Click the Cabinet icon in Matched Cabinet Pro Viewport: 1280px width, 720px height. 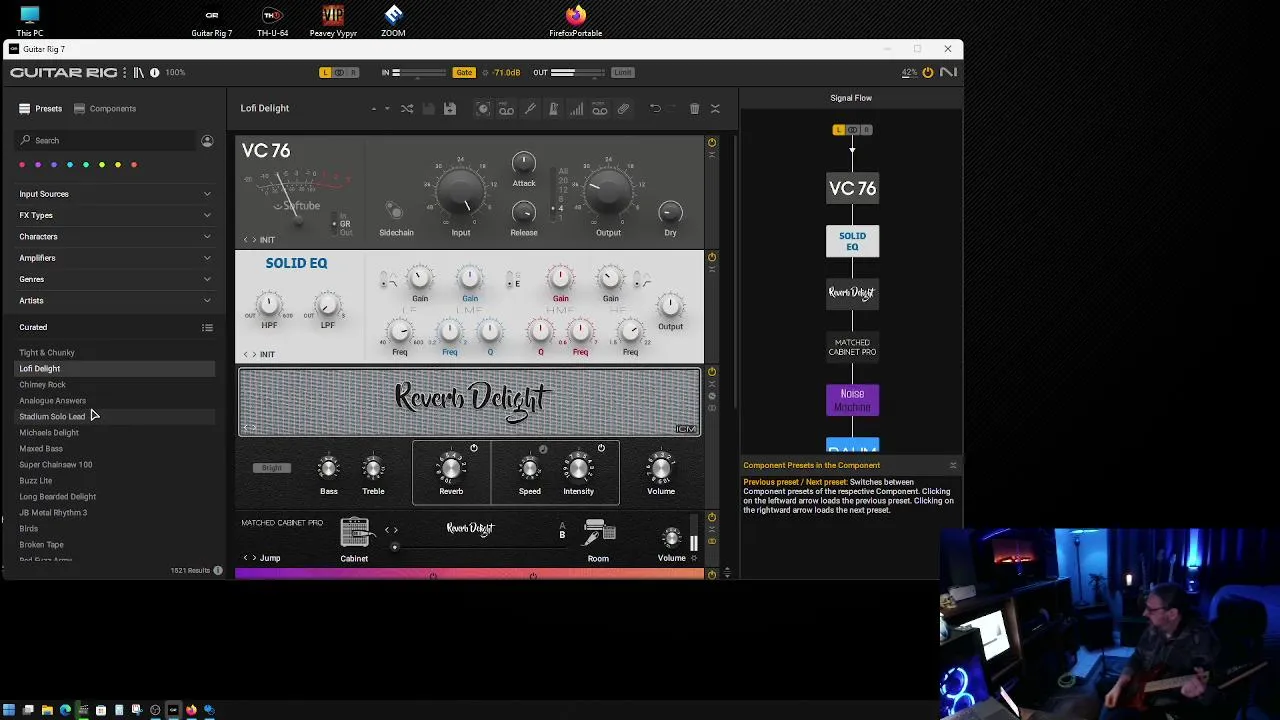354,532
